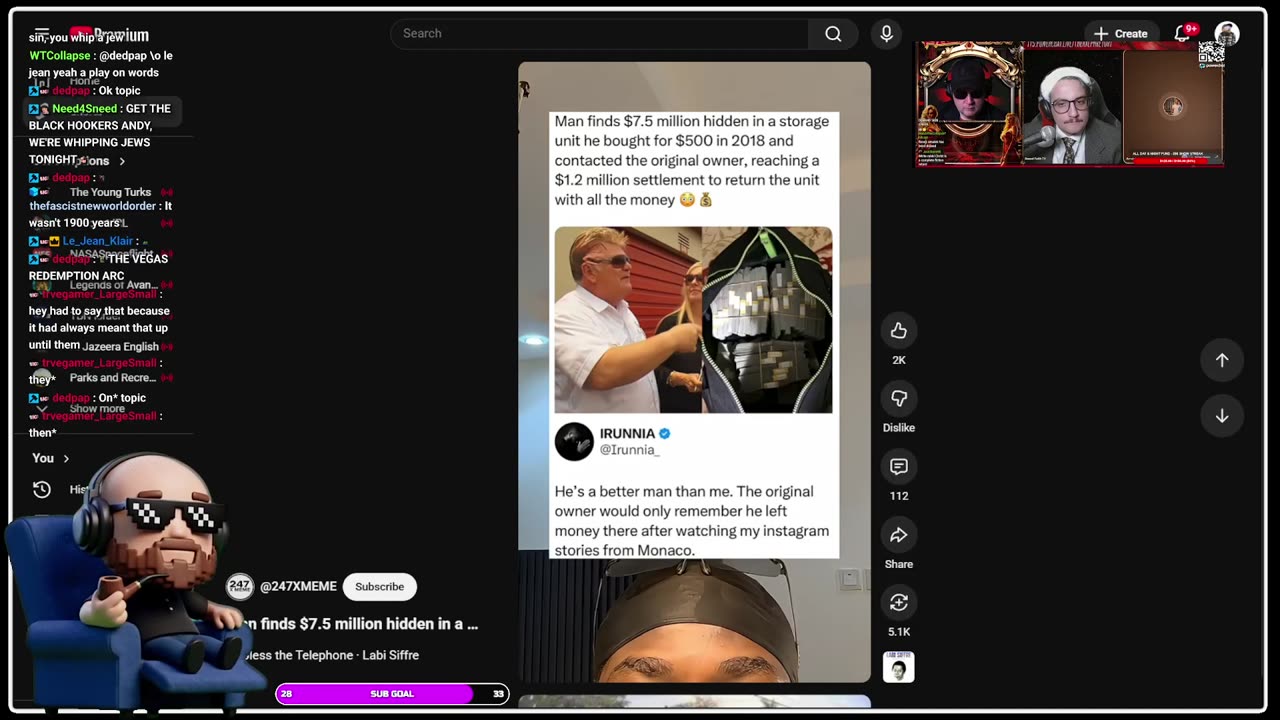
Task: Subscribe to @247XMEME channel
Action: click(x=380, y=587)
